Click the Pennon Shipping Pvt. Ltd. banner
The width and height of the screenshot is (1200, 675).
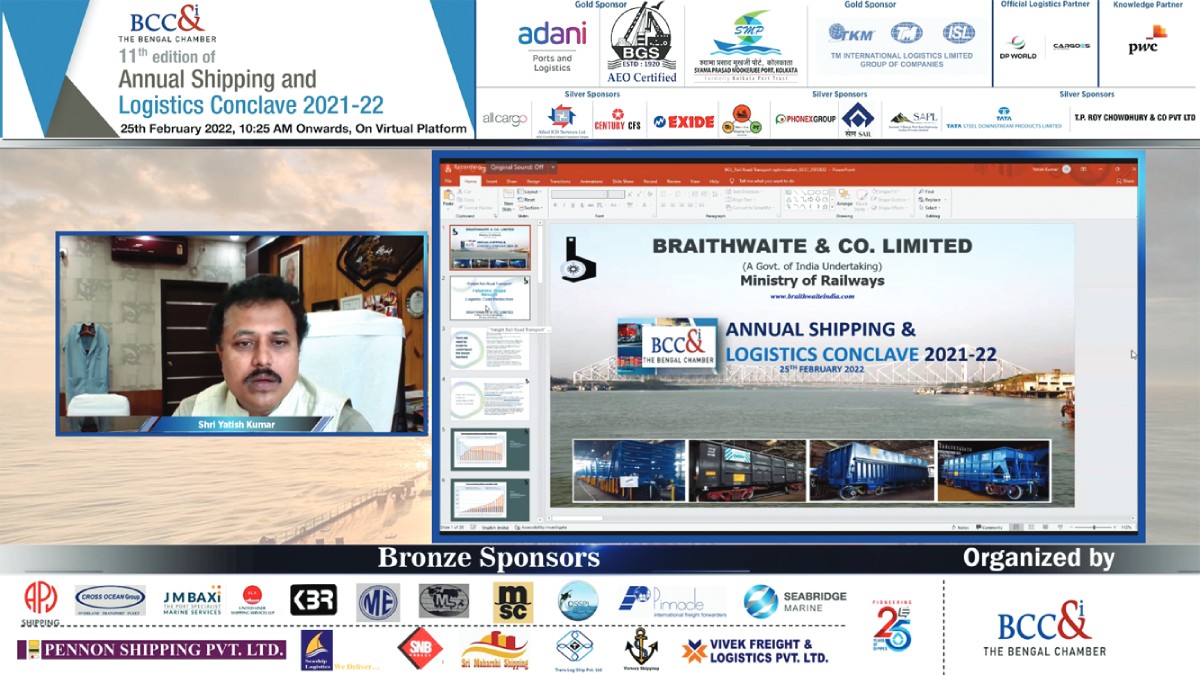(152, 650)
